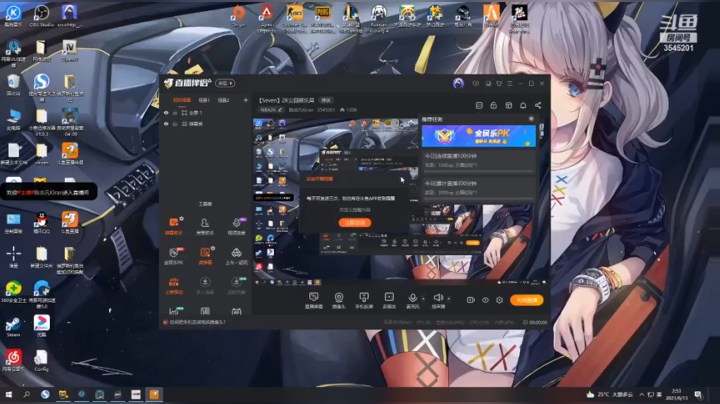Click the feedback bubble icon in title bar
Screen dimensions: 720x404
coord(476,84)
